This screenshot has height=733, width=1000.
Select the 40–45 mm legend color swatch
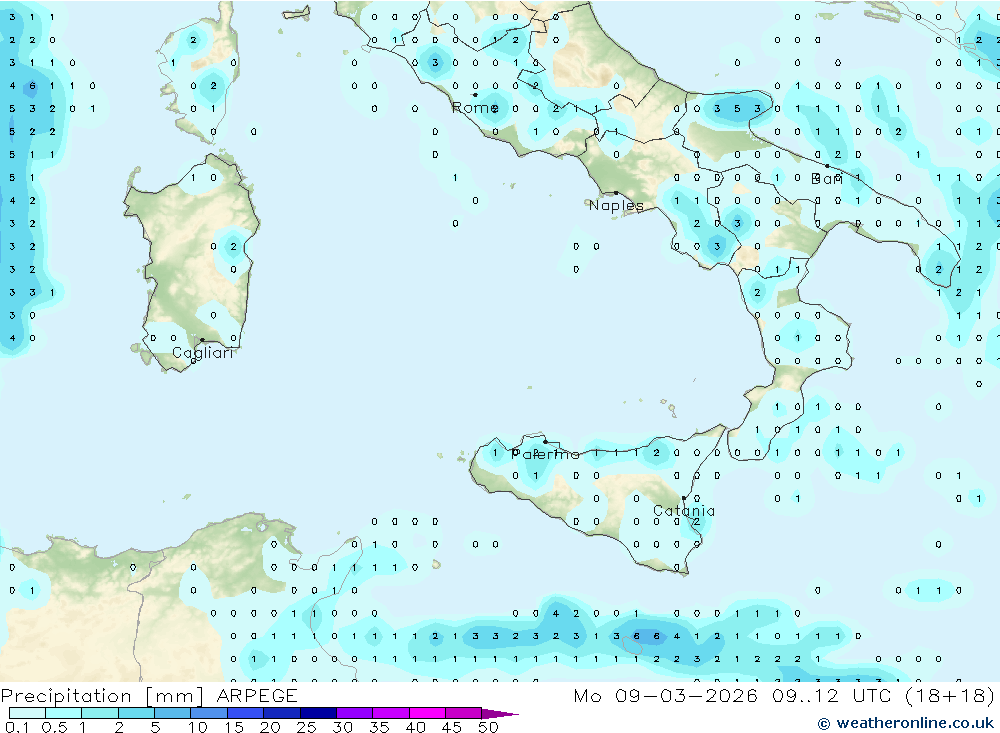427,713
